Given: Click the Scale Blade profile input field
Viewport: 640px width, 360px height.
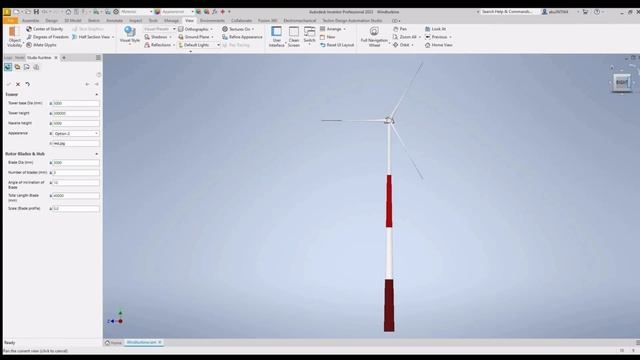Looking at the screenshot, I should click(76, 209).
